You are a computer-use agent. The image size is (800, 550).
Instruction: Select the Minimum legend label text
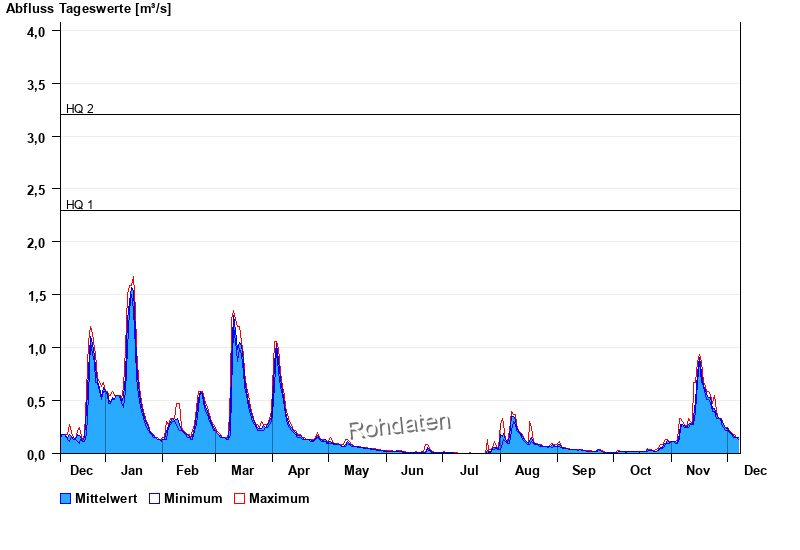point(193,498)
